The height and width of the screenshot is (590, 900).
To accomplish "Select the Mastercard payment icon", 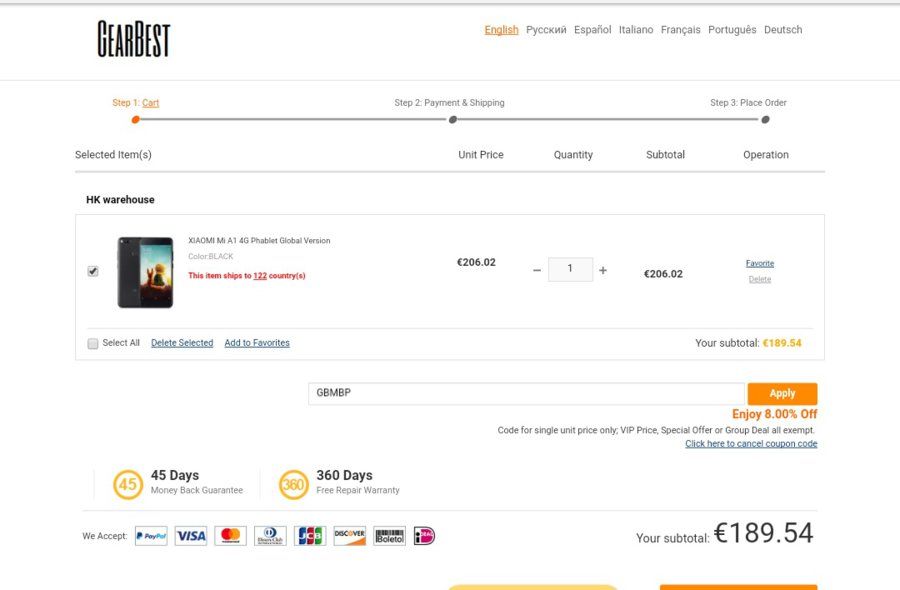I will pyautogui.click(x=230, y=535).
